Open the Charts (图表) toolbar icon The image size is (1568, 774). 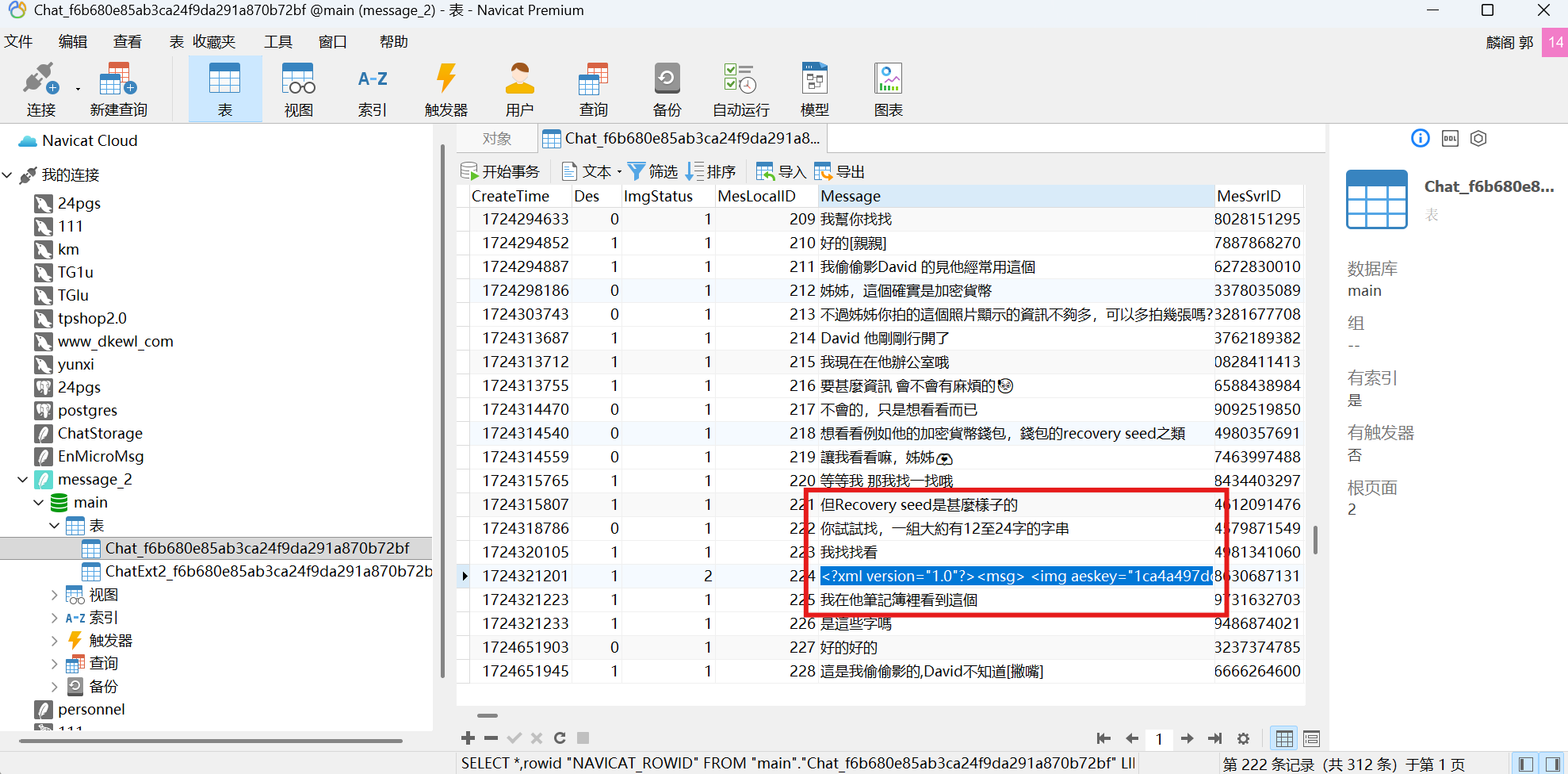pos(889,90)
